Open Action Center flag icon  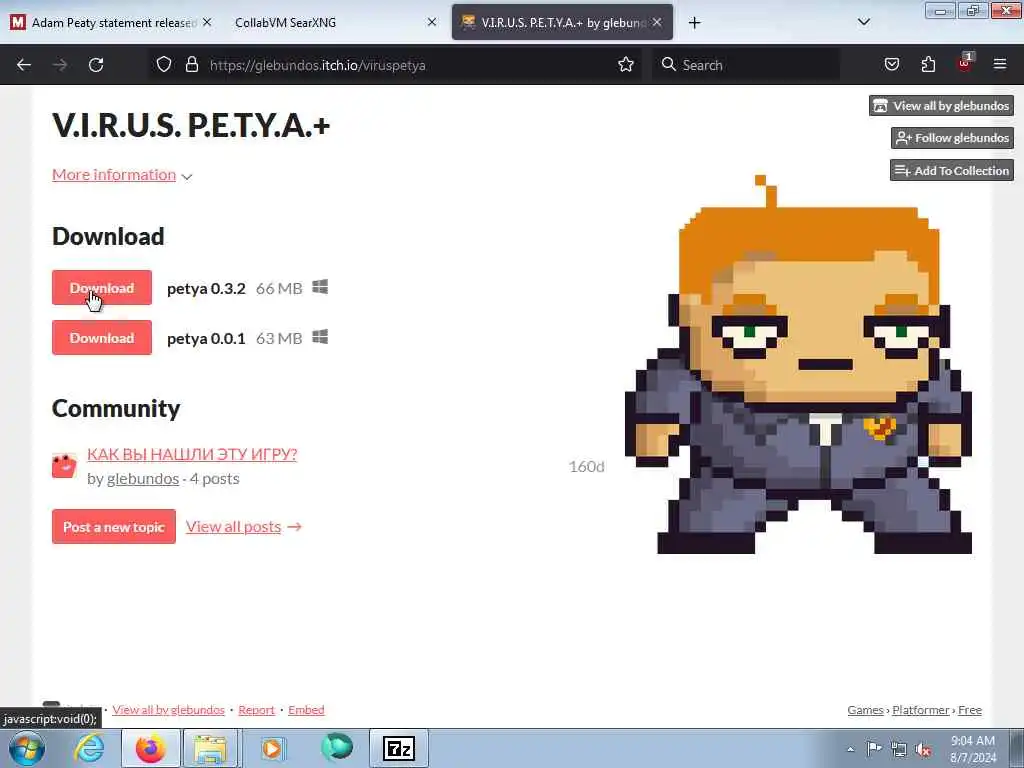tap(873, 749)
